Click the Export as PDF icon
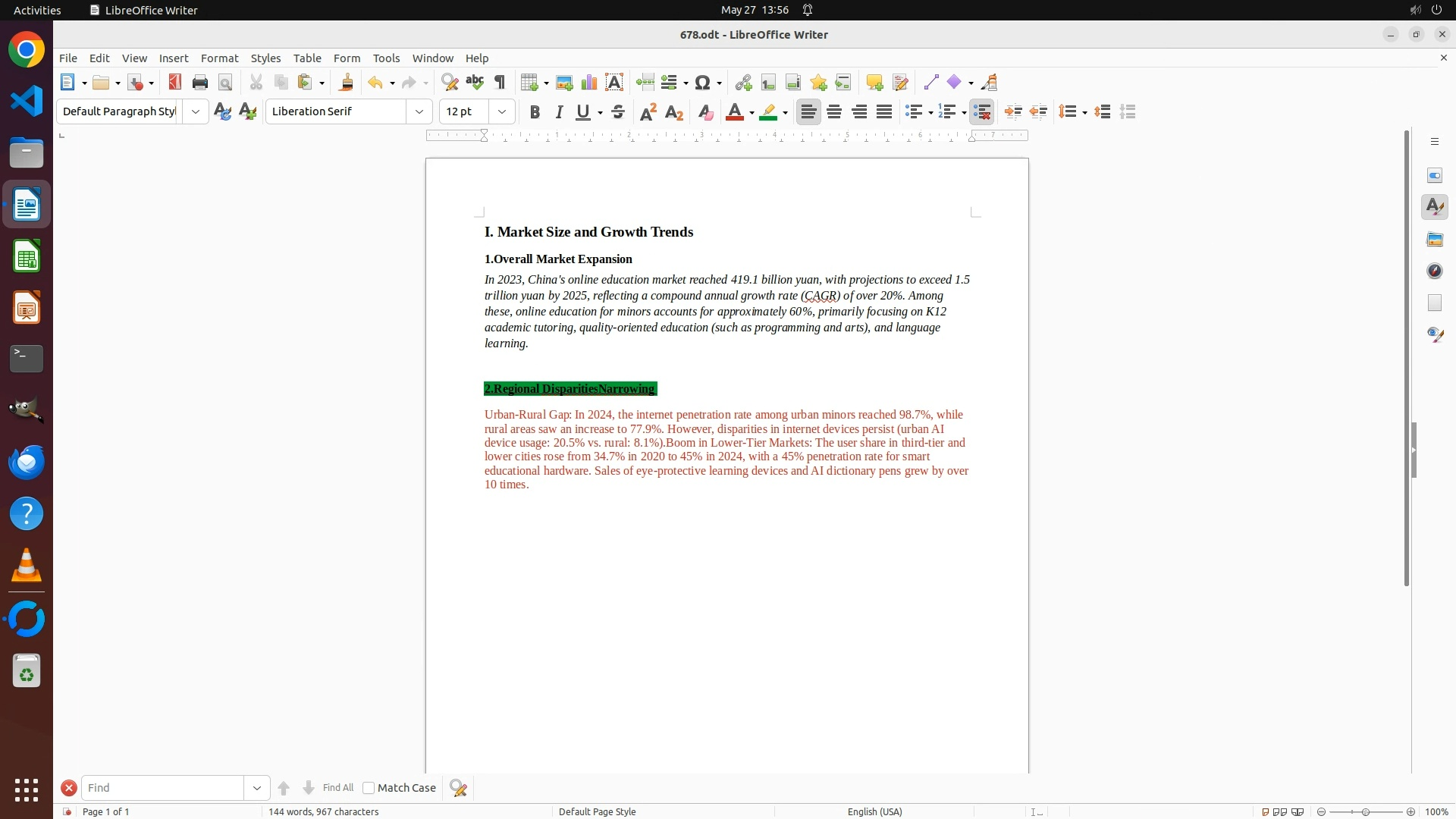This screenshot has height=819, width=1456. tap(175, 83)
